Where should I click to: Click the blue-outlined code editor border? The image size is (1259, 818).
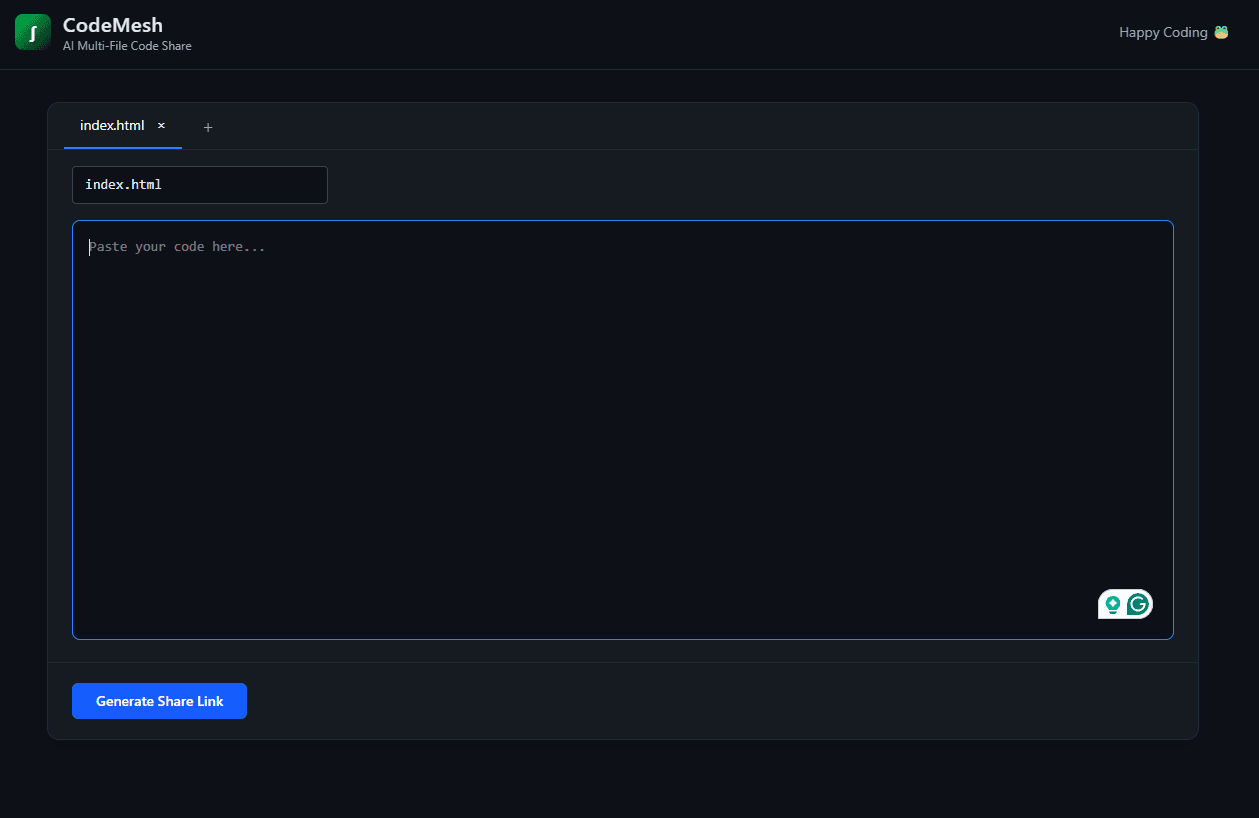(622, 221)
